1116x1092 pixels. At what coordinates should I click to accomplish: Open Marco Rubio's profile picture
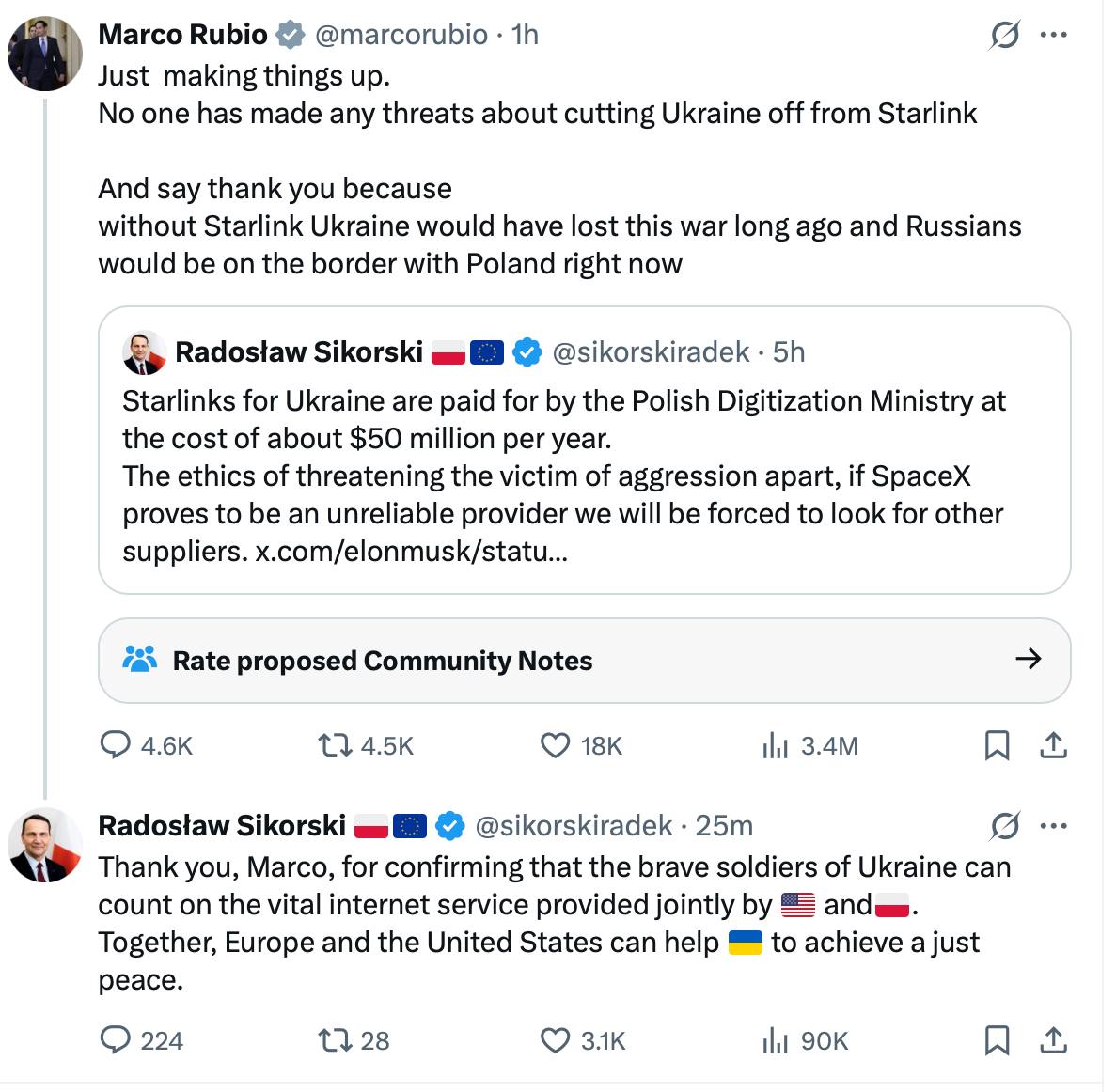[x=44, y=53]
